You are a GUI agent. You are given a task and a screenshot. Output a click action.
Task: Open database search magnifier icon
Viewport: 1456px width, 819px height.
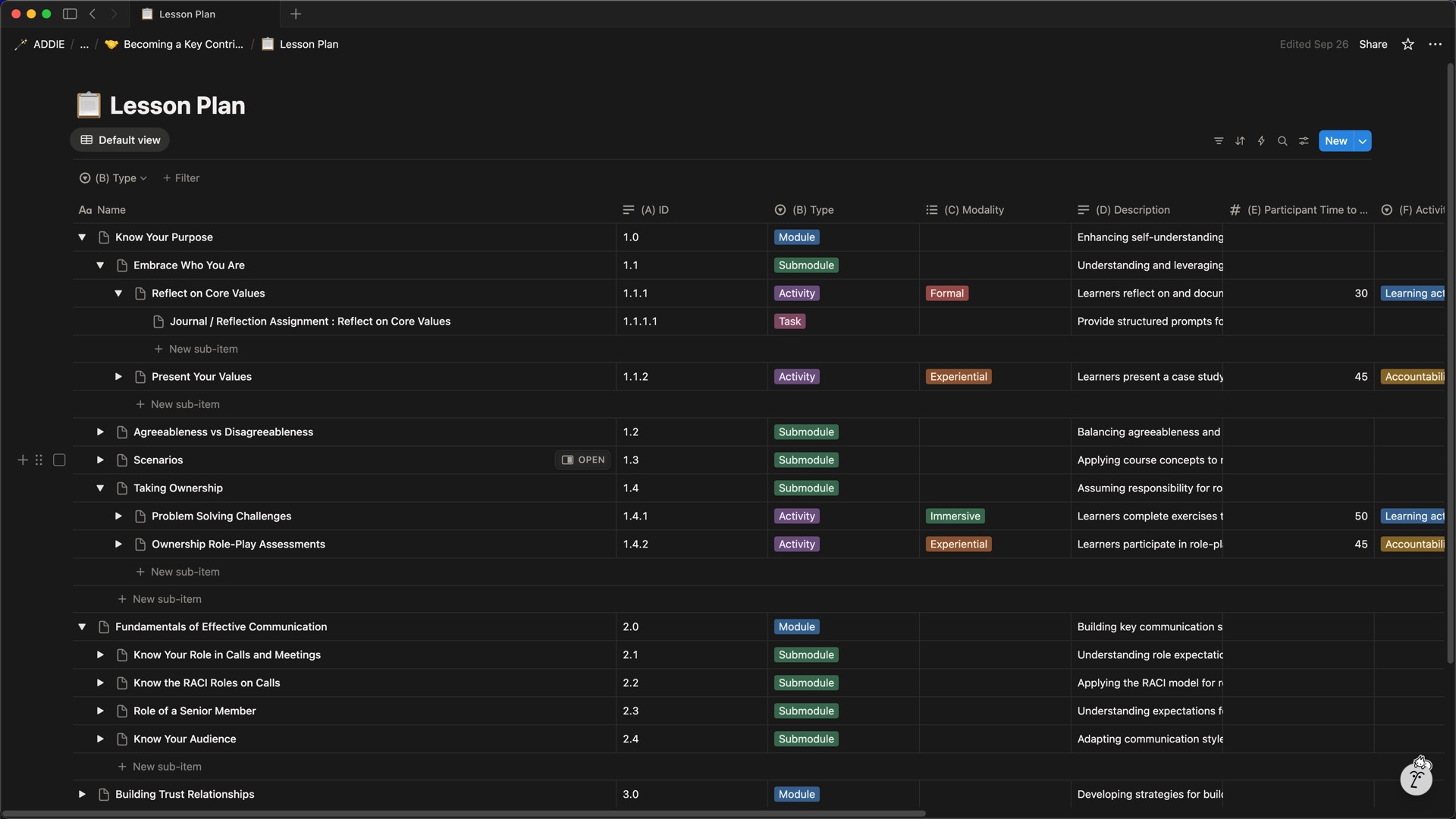pyautogui.click(x=1282, y=141)
